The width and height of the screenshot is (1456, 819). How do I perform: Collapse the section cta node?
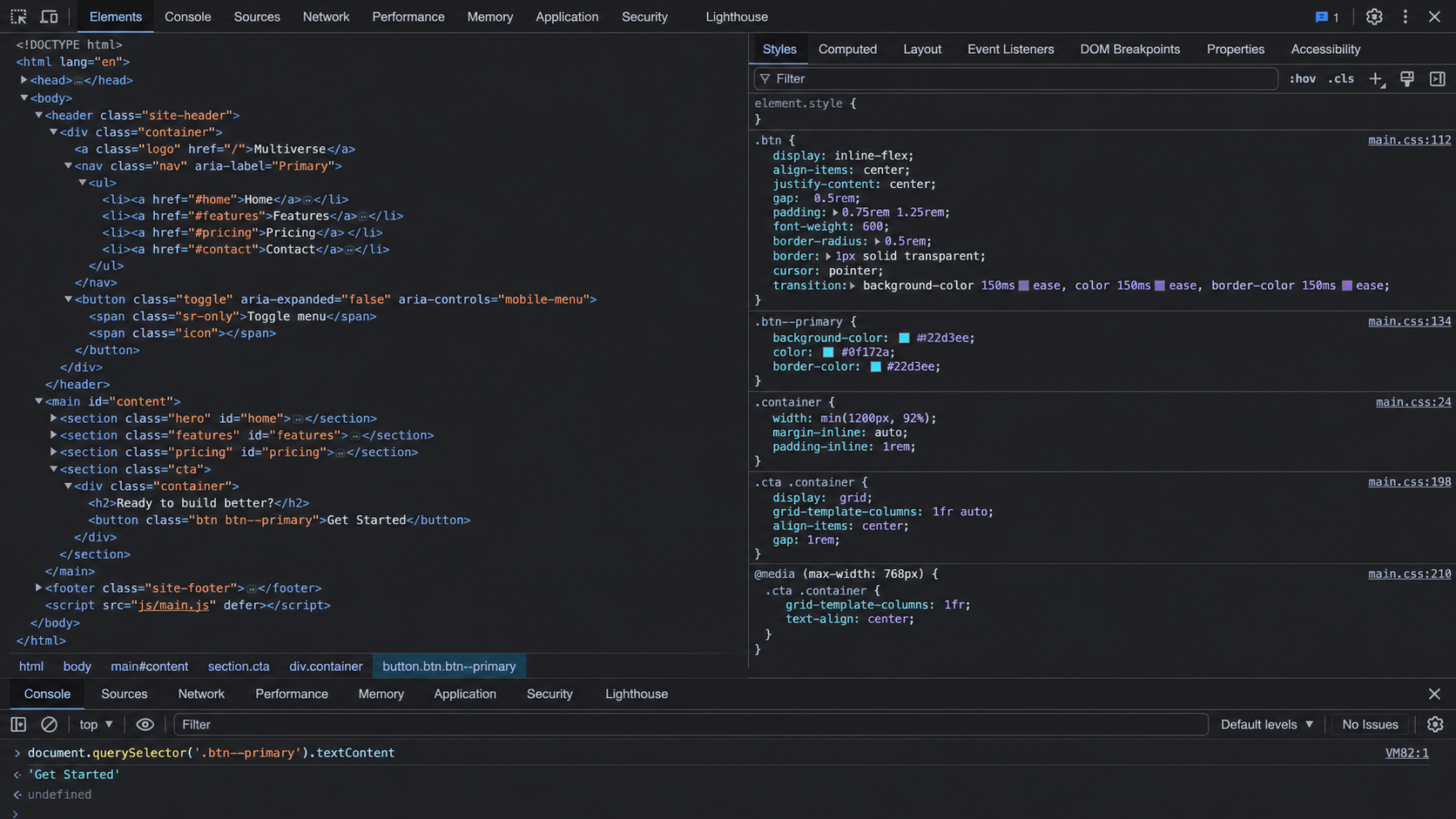point(53,469)
